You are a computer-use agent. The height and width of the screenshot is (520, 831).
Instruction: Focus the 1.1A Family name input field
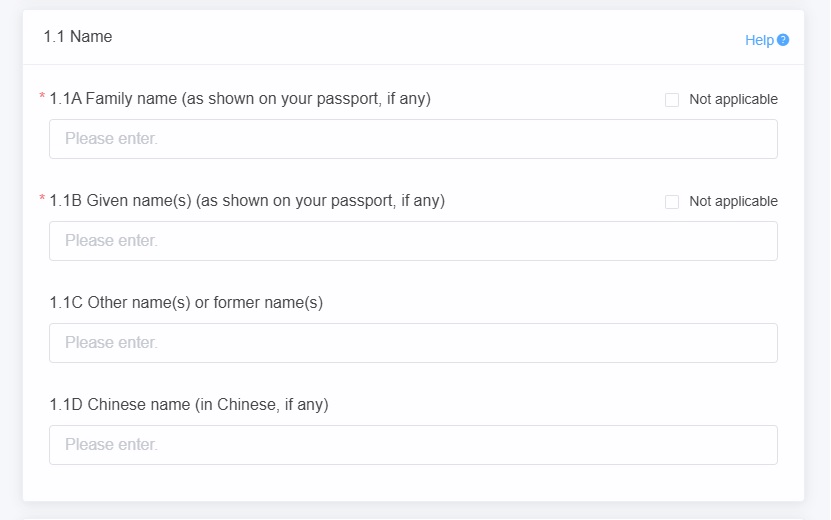(413, 139)
